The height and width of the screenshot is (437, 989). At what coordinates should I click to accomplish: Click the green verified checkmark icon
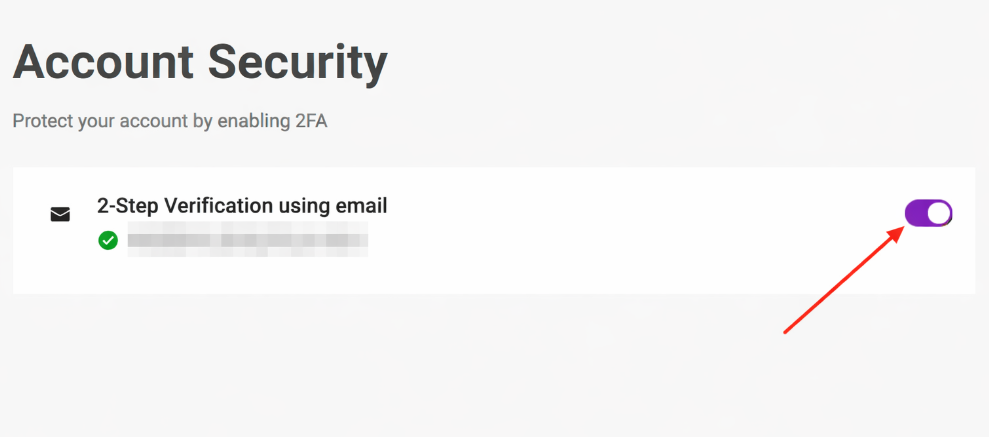(108, 240)
